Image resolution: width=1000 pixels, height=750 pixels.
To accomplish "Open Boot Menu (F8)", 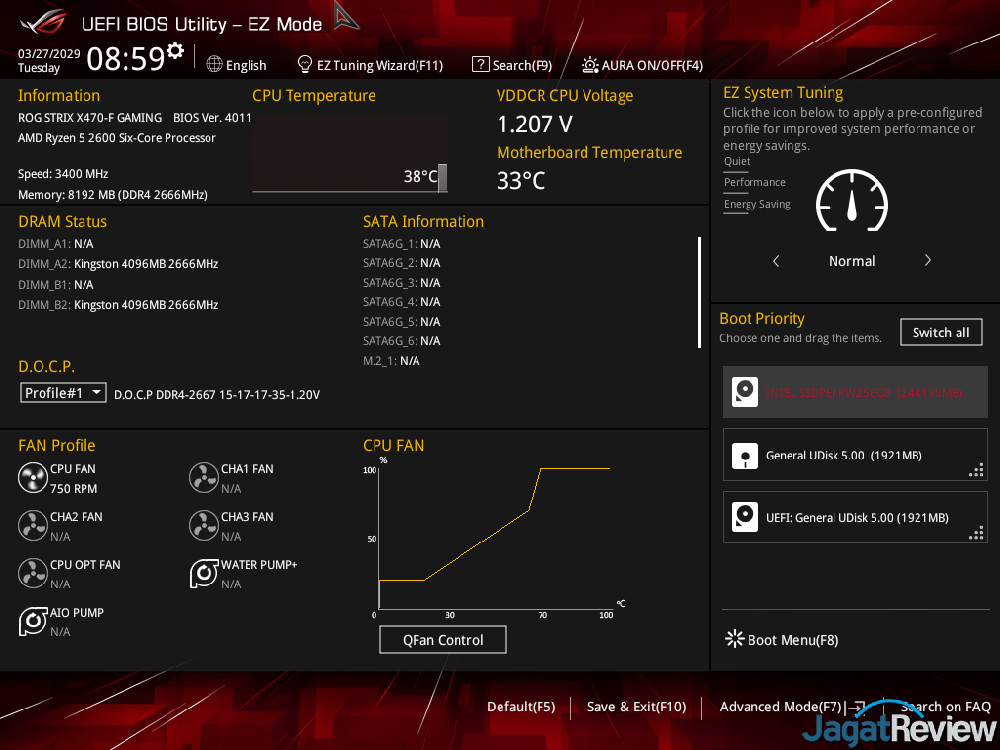I will tap(782, 640).
